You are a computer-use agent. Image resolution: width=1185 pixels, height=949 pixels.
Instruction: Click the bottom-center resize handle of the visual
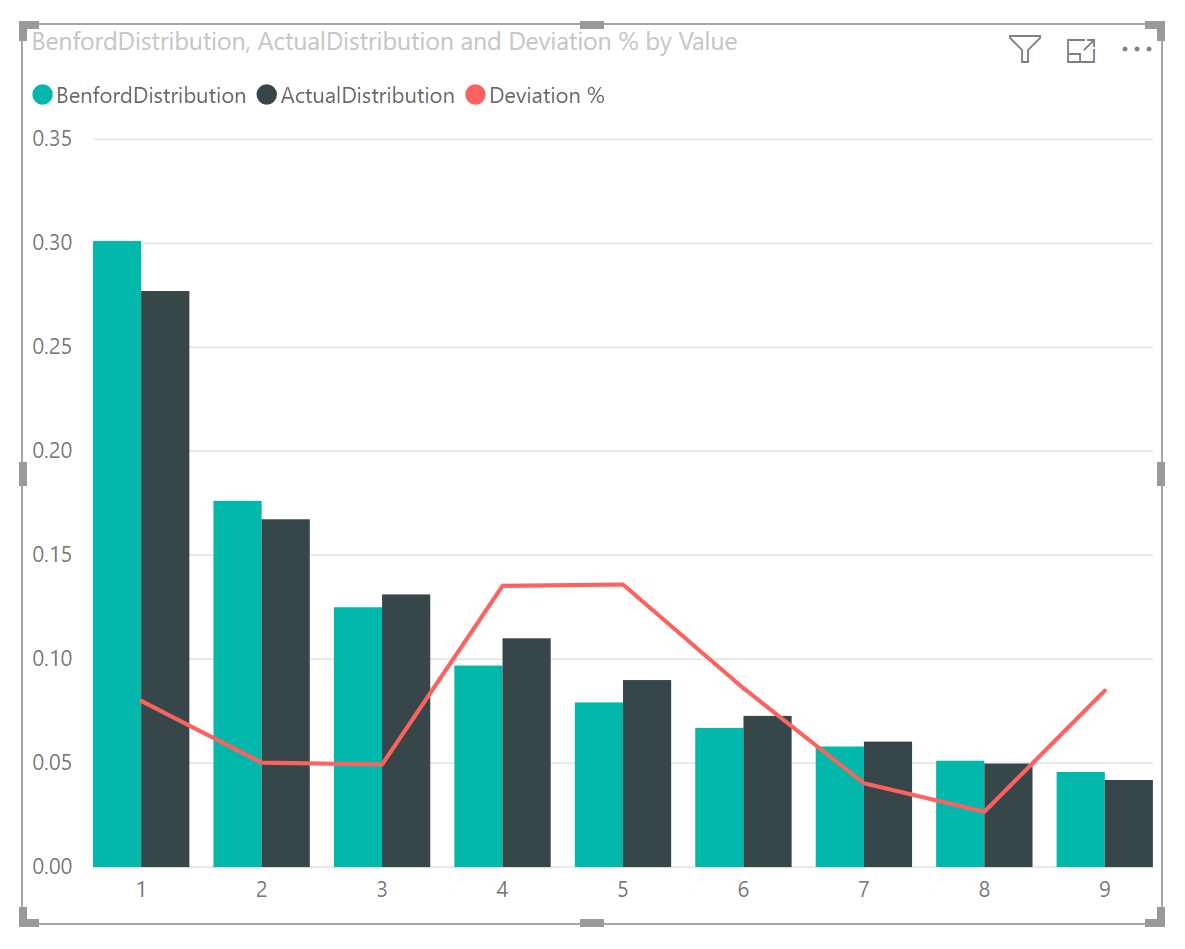[592, 923]
